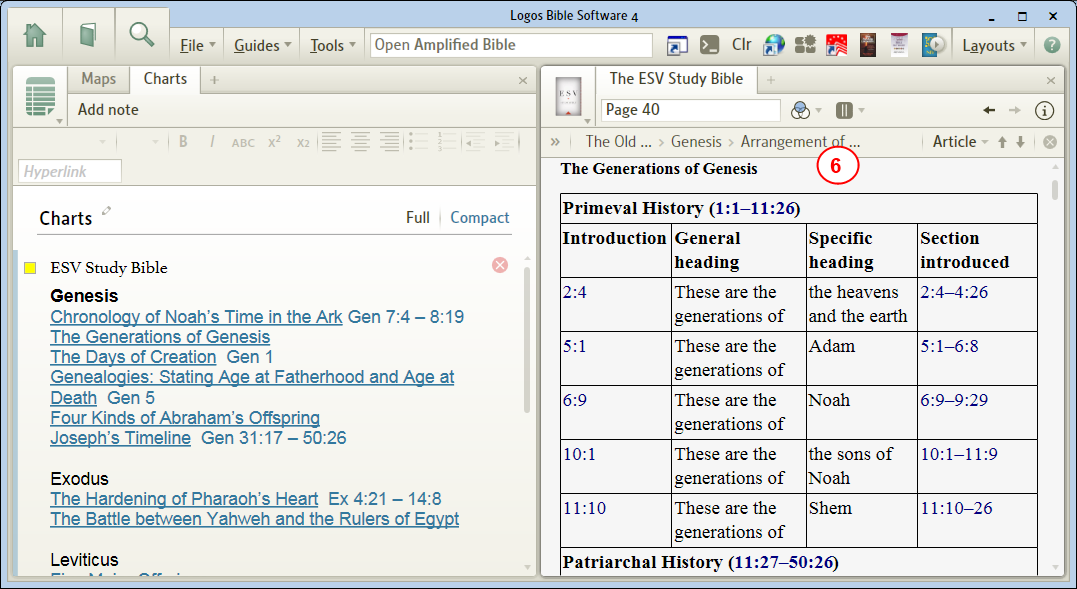Toggle numbered list
This screenshot has height=589, width=1077.
tap(447, 142)
